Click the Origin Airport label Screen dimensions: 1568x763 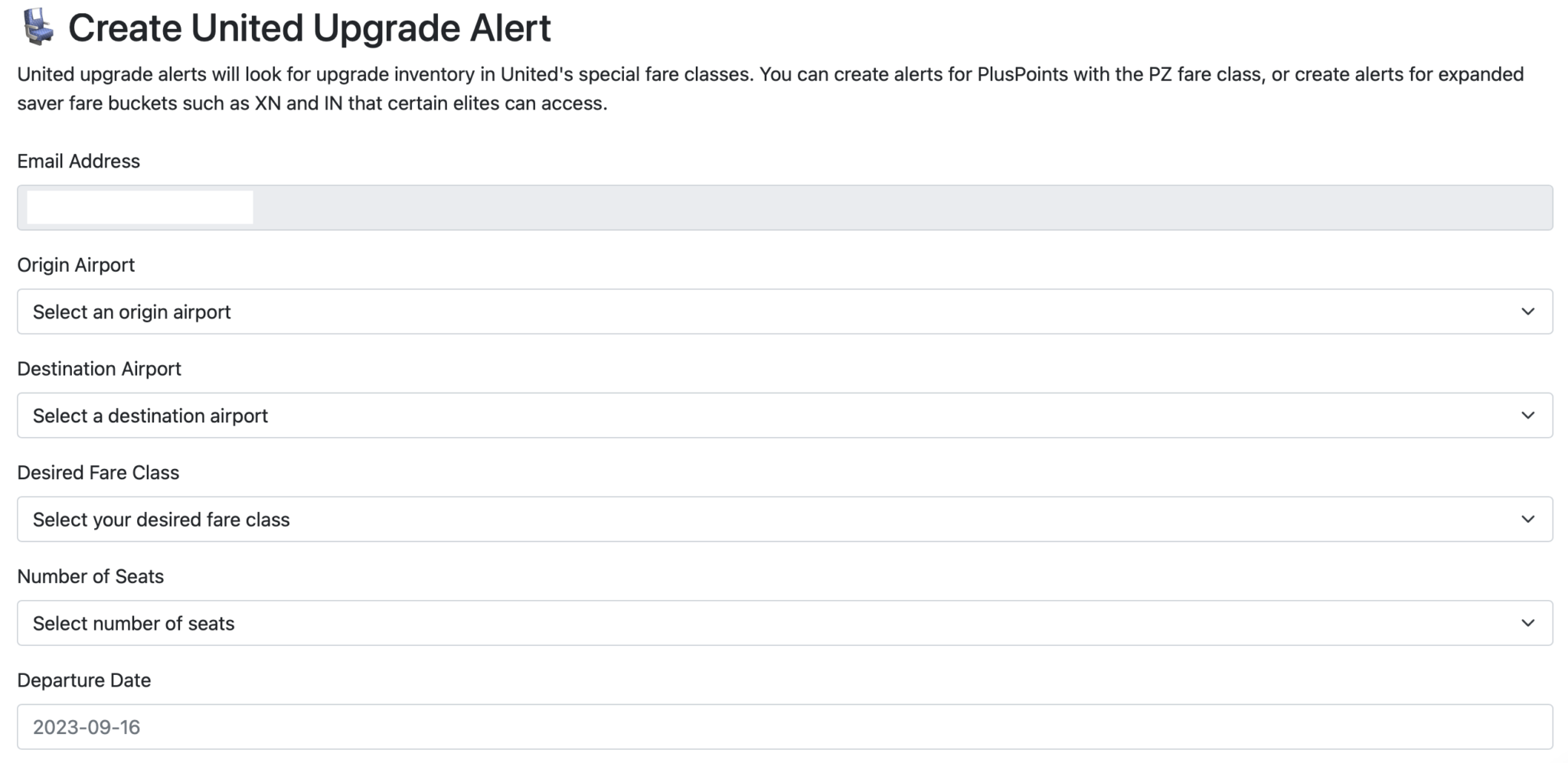tap(76, 264)
